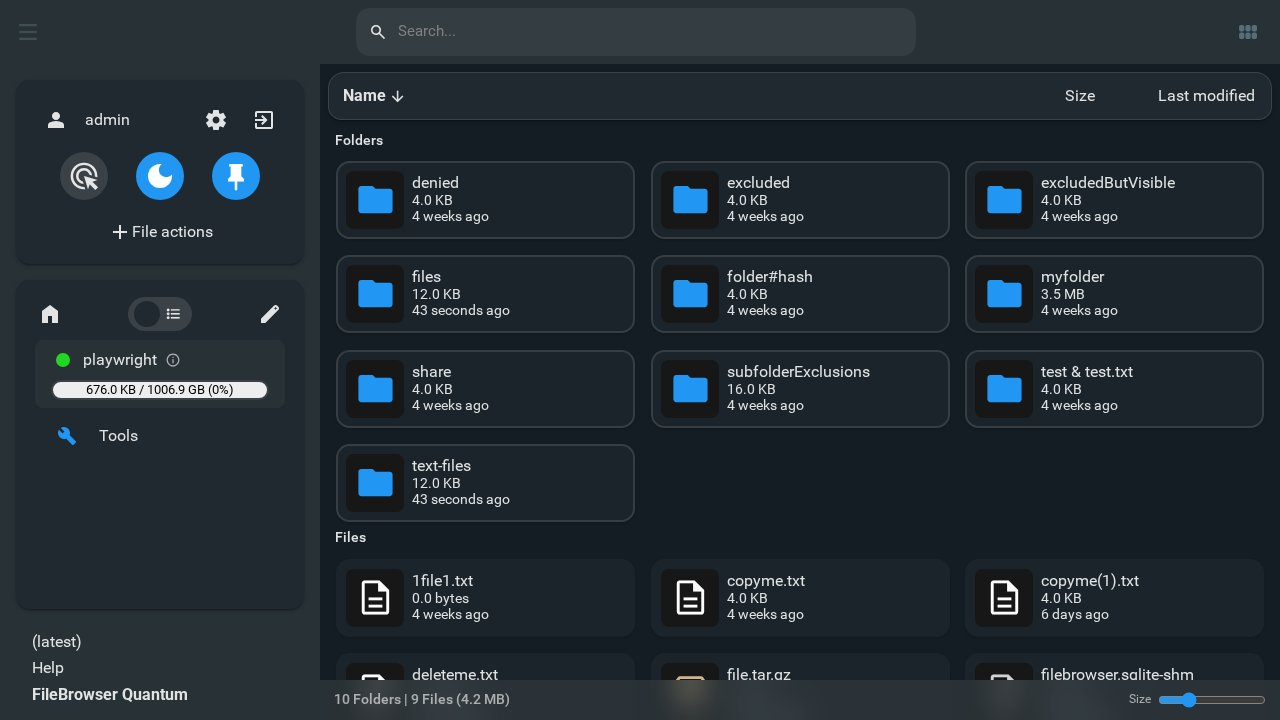1280x720 pixels.
Task: Click the storage usage progress bar
Action: (160, 390)
